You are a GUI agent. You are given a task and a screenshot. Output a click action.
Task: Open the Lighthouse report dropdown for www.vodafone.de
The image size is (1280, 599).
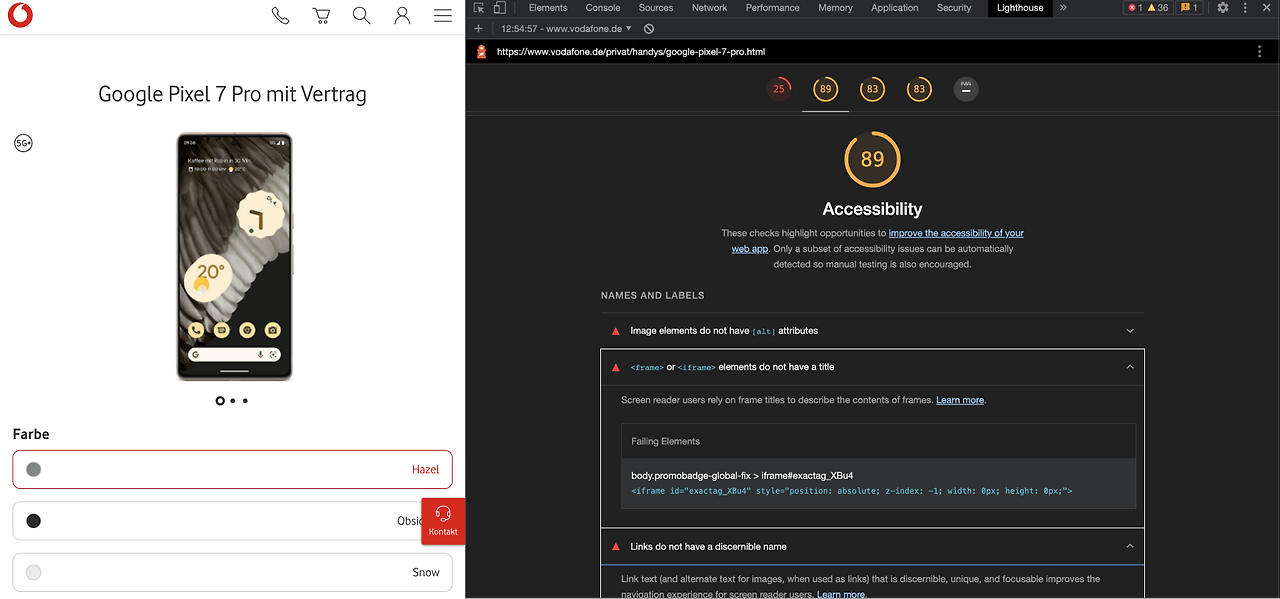(x=626, y=28)
